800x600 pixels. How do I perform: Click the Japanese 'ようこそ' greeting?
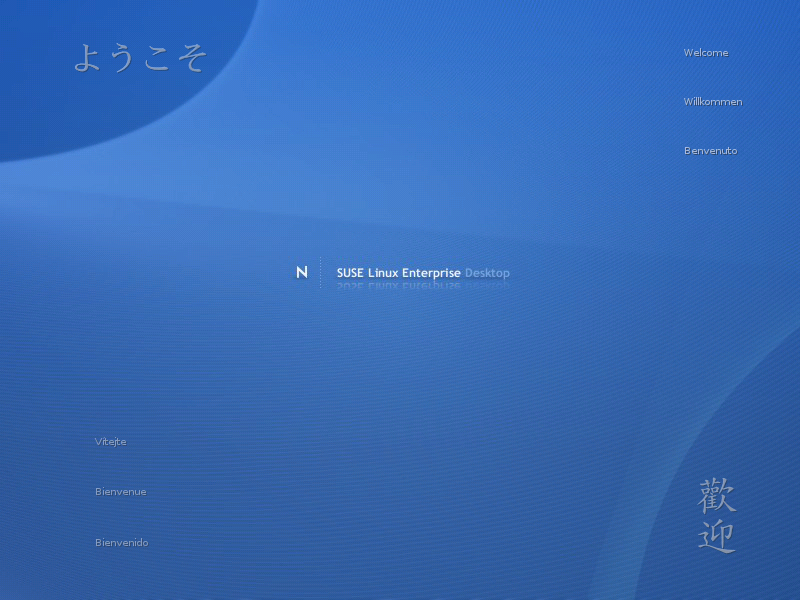(140, 58)
